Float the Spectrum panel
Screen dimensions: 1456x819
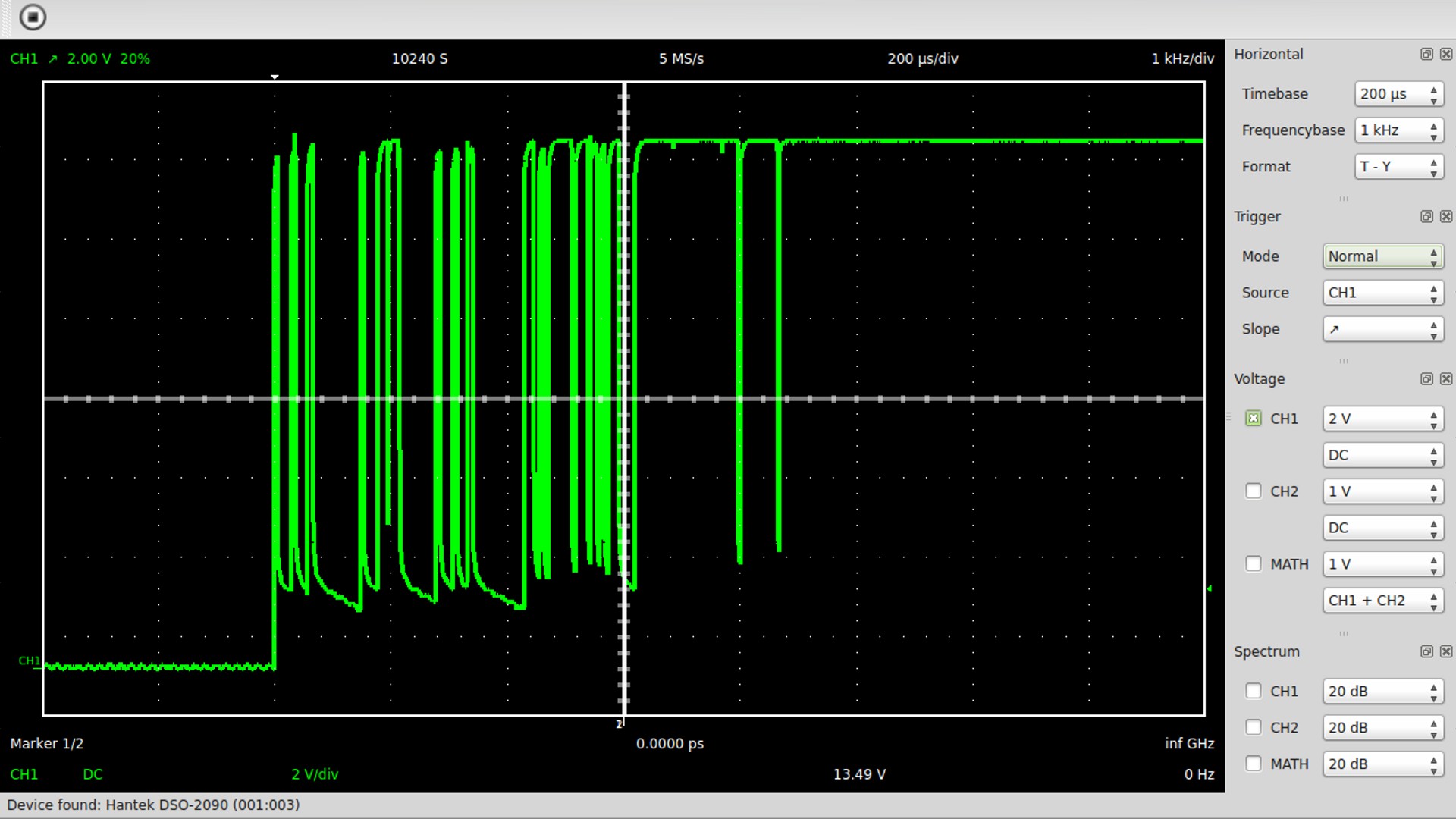[x=1426, y=652]
